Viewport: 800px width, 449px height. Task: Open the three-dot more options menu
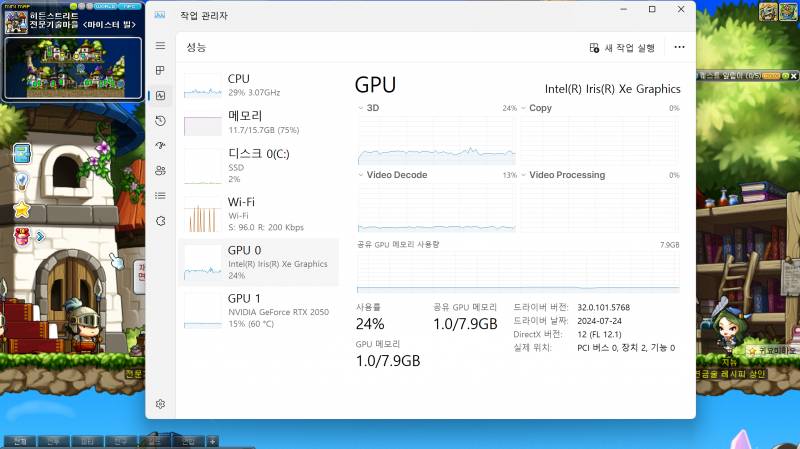pyautogui.click(x=679, y=47)
